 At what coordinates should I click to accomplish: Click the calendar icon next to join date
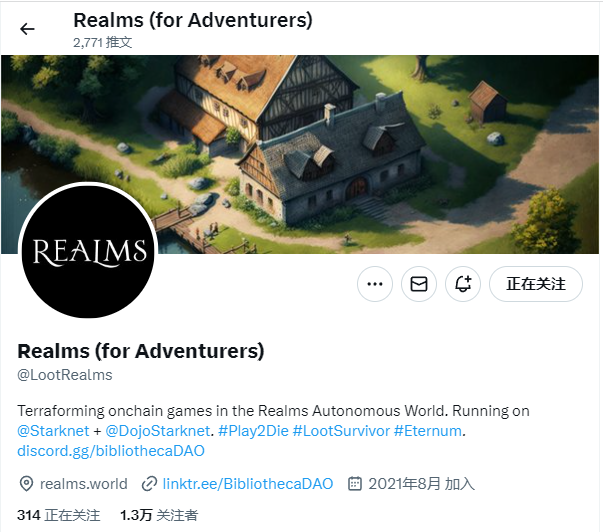(x=355, y=484)
